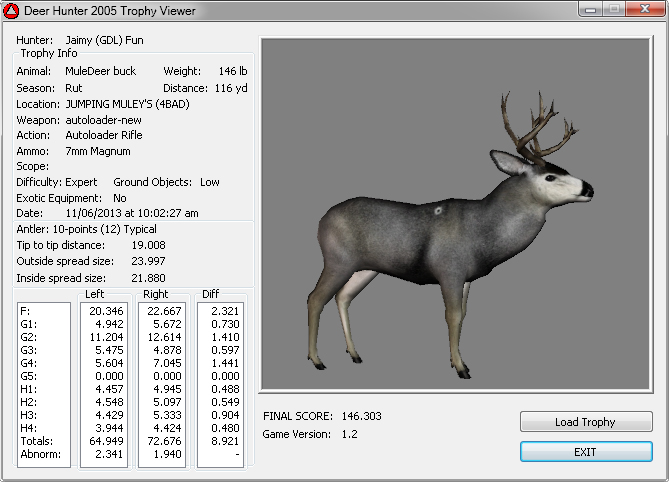
Task: Minimize the Trophy Viewer window
Action: (x=590, y=9)
